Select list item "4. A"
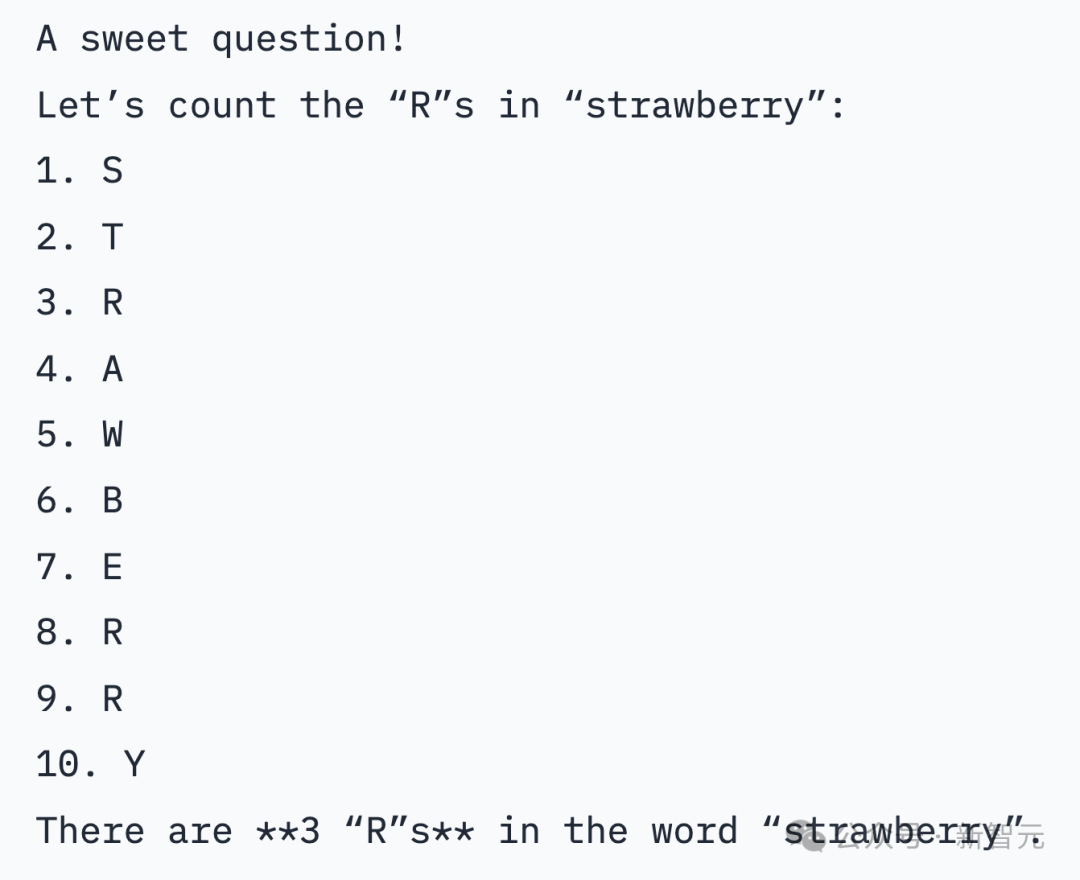1080x880 pixels. [x=80, y=369]
